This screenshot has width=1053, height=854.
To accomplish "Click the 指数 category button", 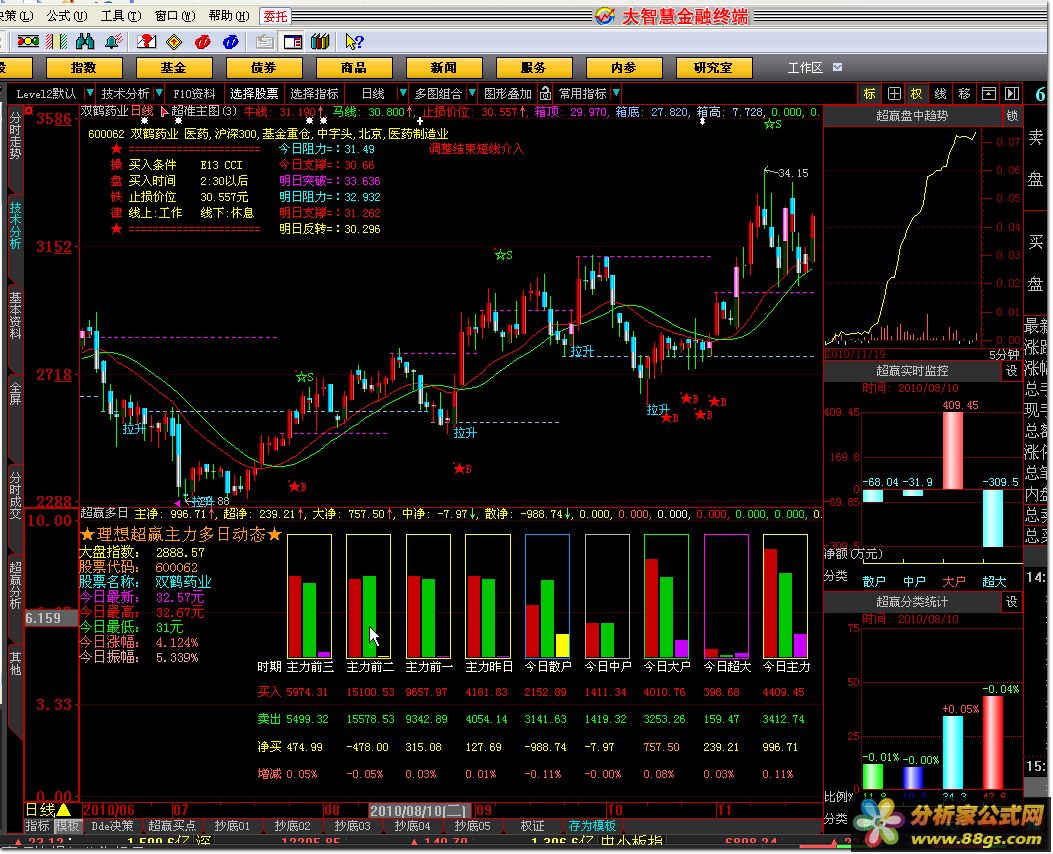I will (83, 67).
